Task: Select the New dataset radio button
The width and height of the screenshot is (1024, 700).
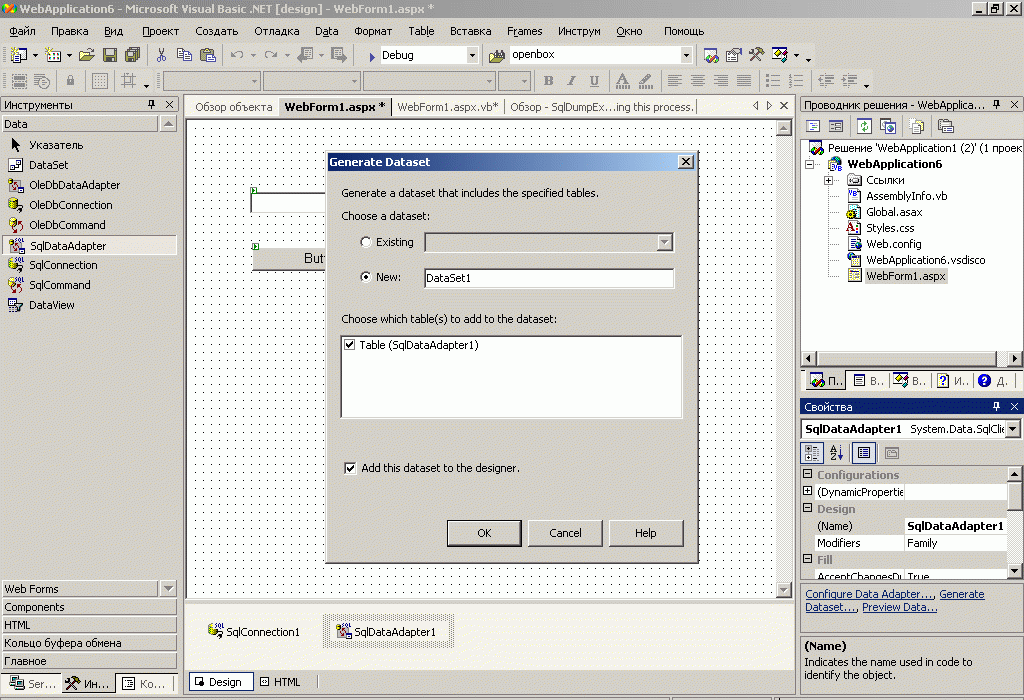Action: 366,278
